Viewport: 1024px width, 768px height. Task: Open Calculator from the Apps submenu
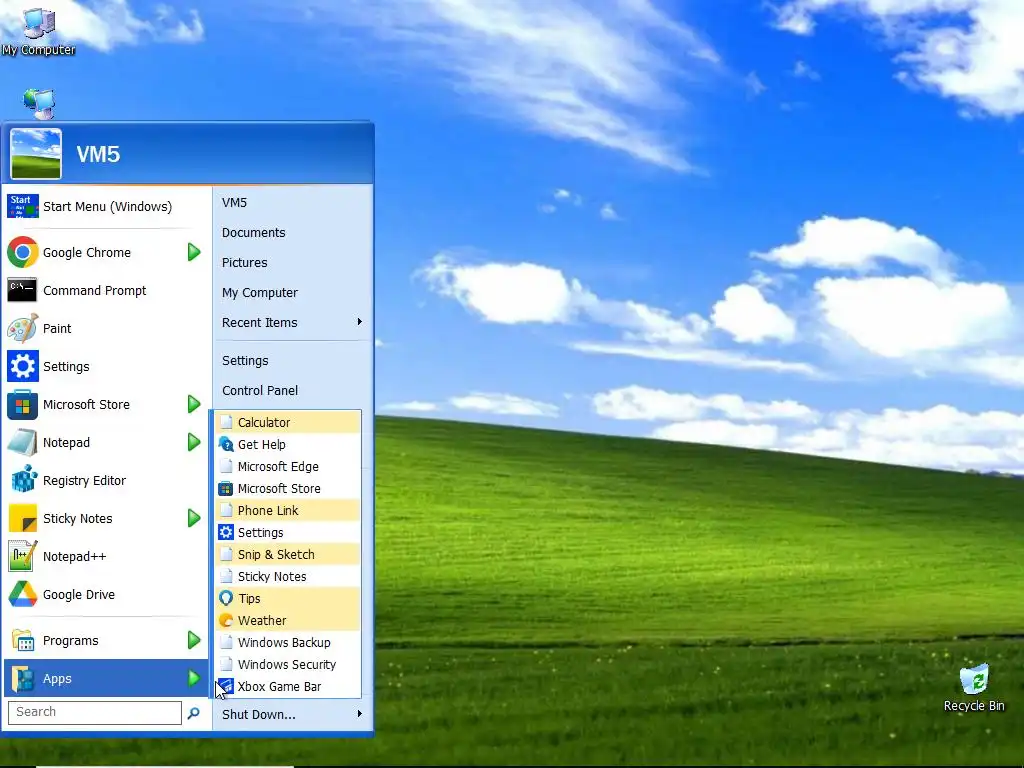(289, 423)
